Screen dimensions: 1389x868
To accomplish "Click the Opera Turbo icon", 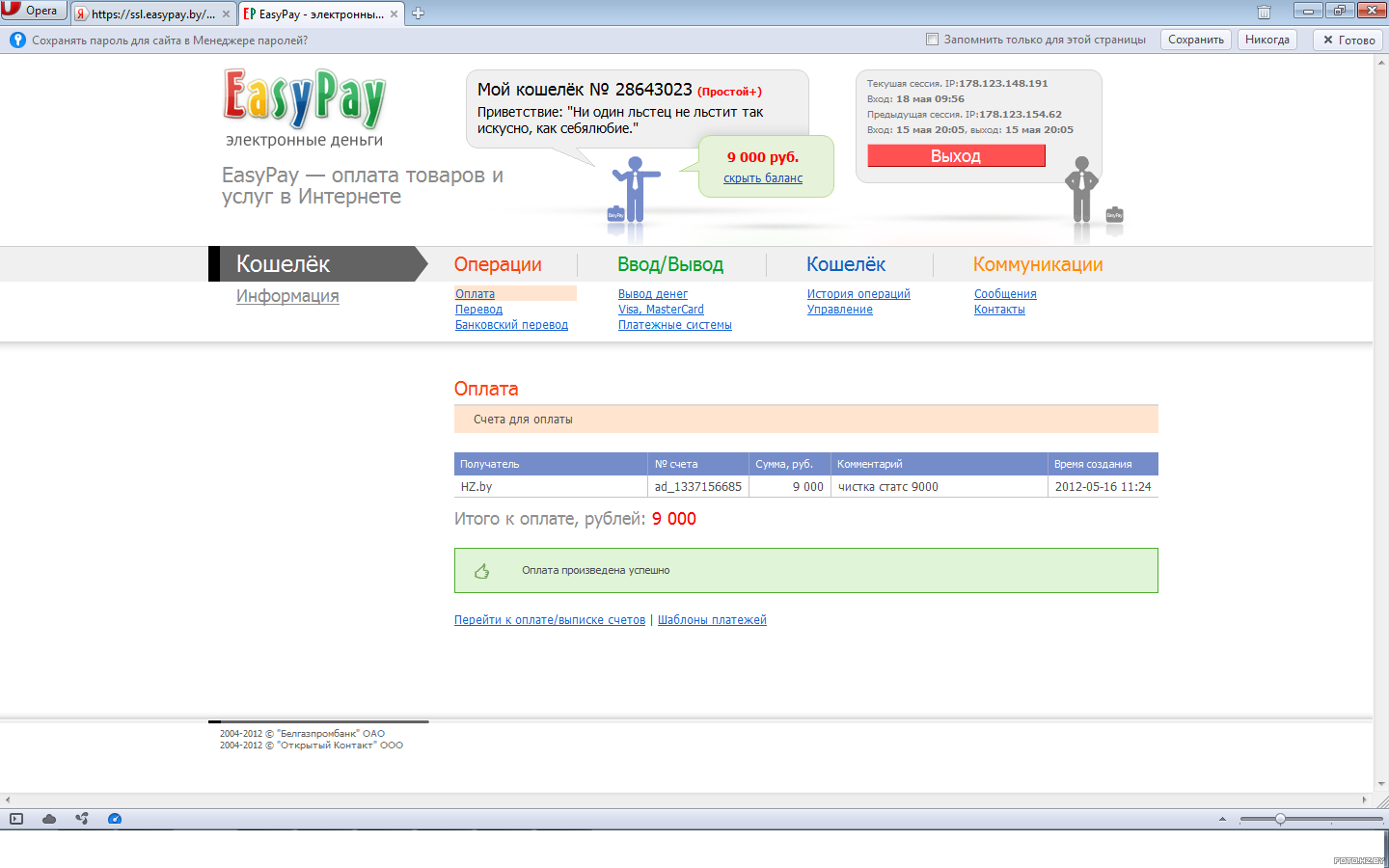I will tap(115, 819).
